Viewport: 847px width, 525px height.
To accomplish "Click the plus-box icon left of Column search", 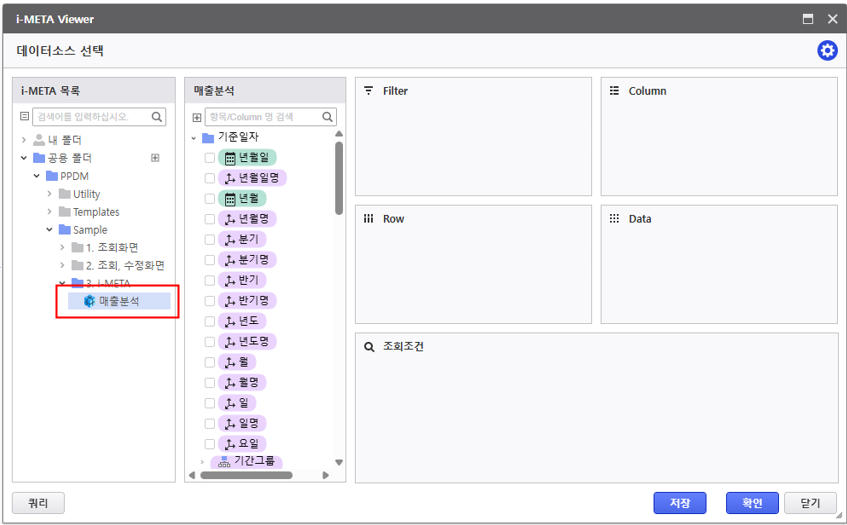I will click(196, 117).
